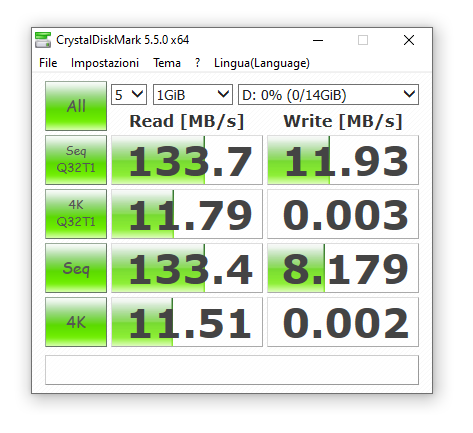Viewport: 473px width, 433px height.
Task: Select the 4K Q32T1 write value 0.003
Action: 343,214
